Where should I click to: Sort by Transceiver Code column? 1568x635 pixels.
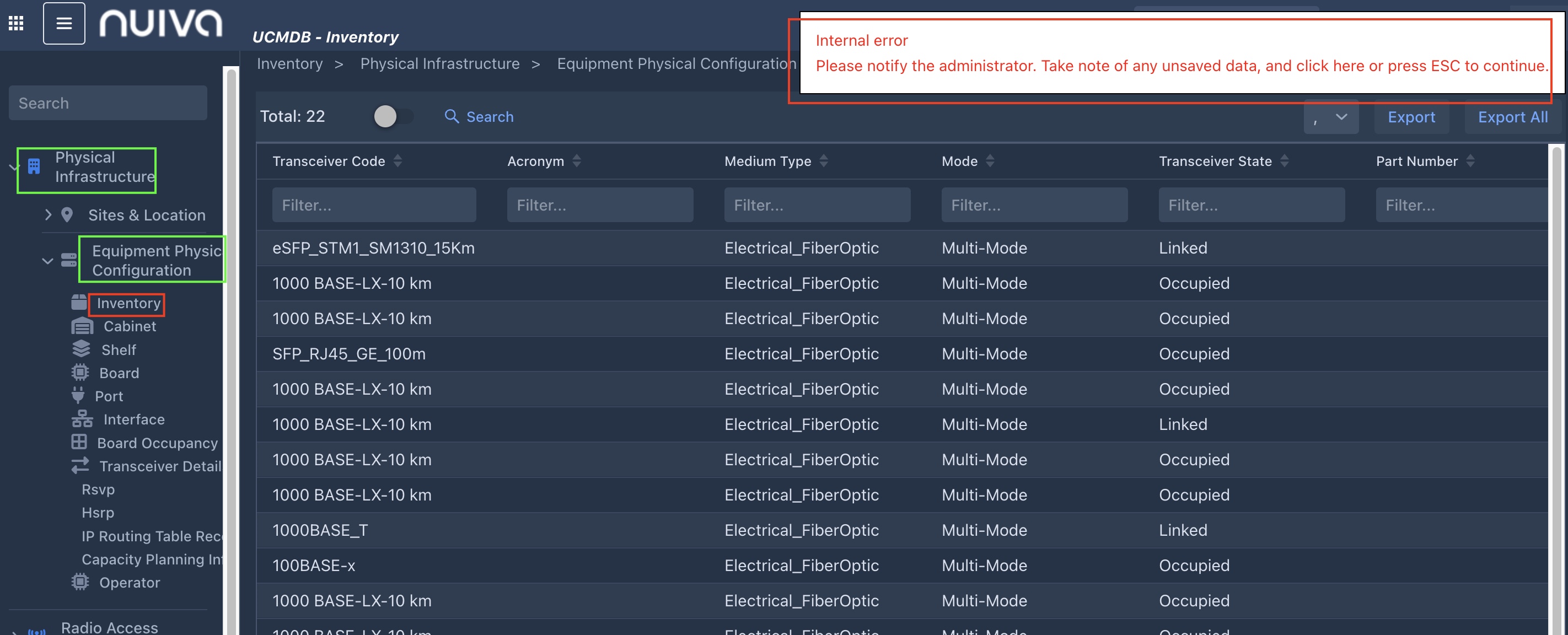pos(398,161)
